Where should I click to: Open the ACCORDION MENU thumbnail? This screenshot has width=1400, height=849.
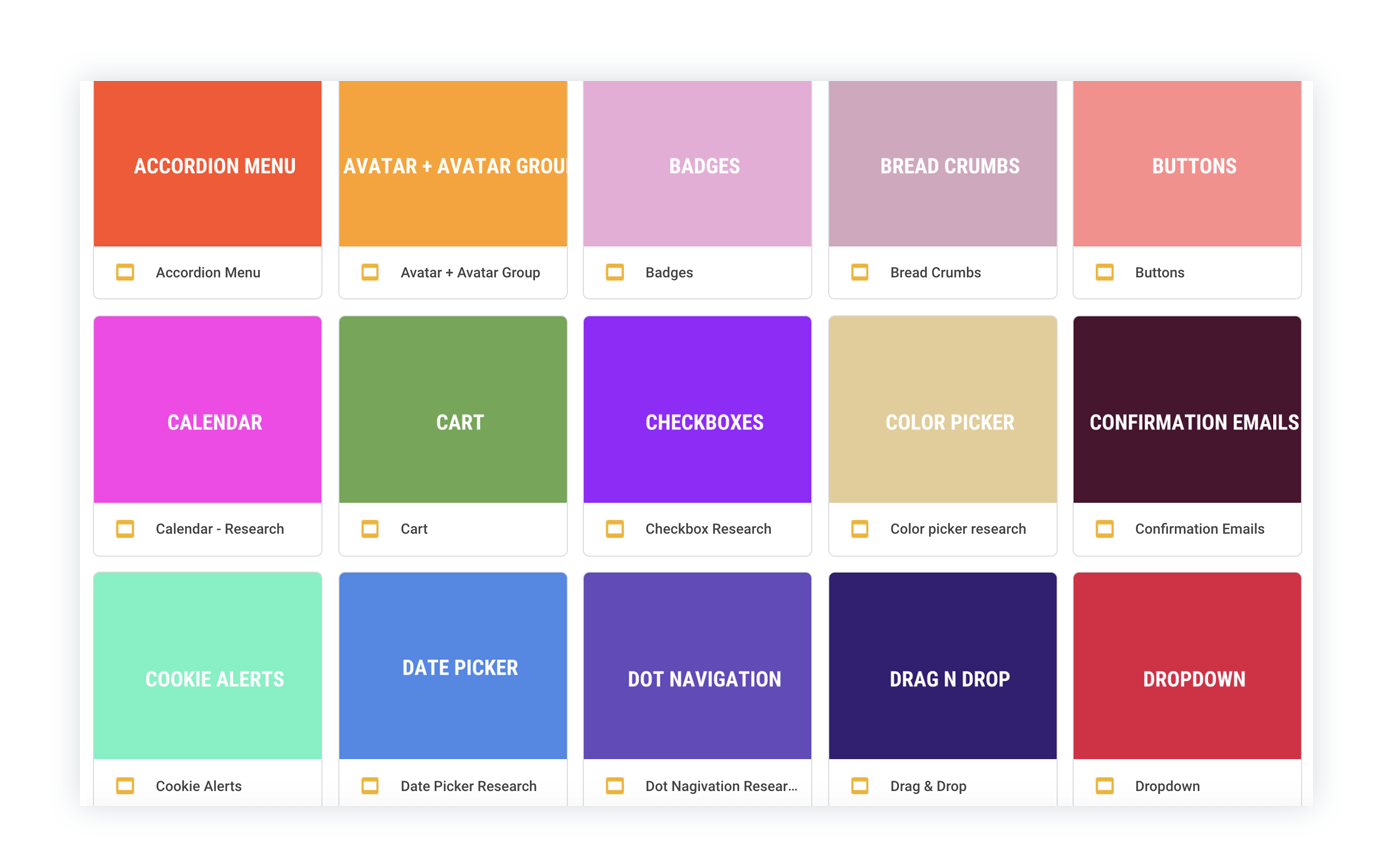208,164
